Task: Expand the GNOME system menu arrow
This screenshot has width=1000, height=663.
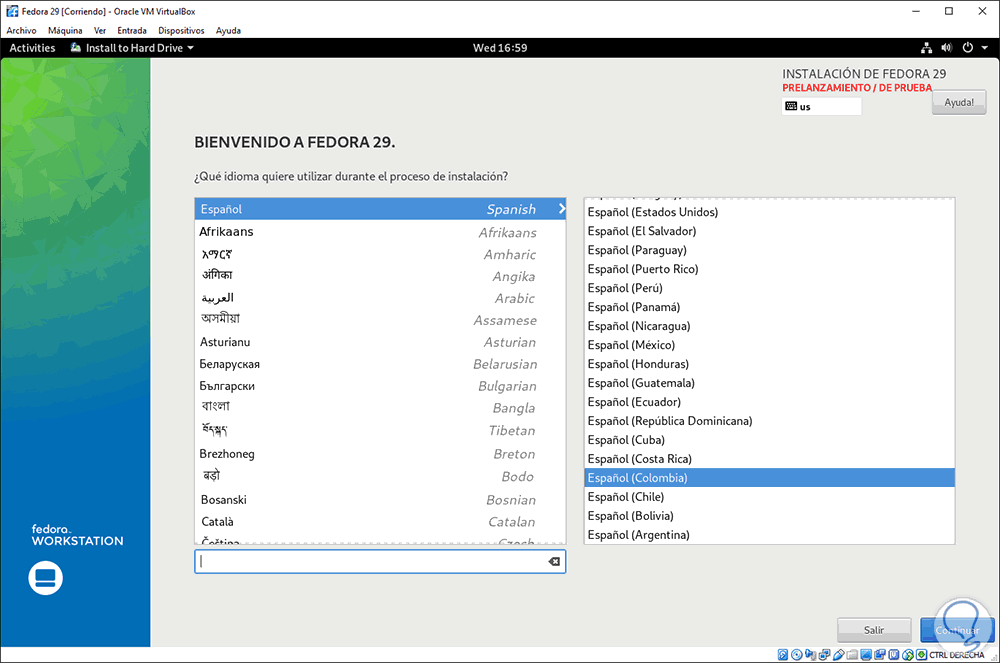Action: click(985, 48)
